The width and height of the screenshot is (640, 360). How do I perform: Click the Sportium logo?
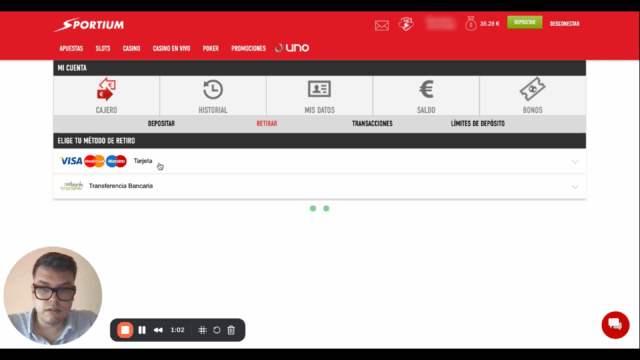tap(89, 24)
